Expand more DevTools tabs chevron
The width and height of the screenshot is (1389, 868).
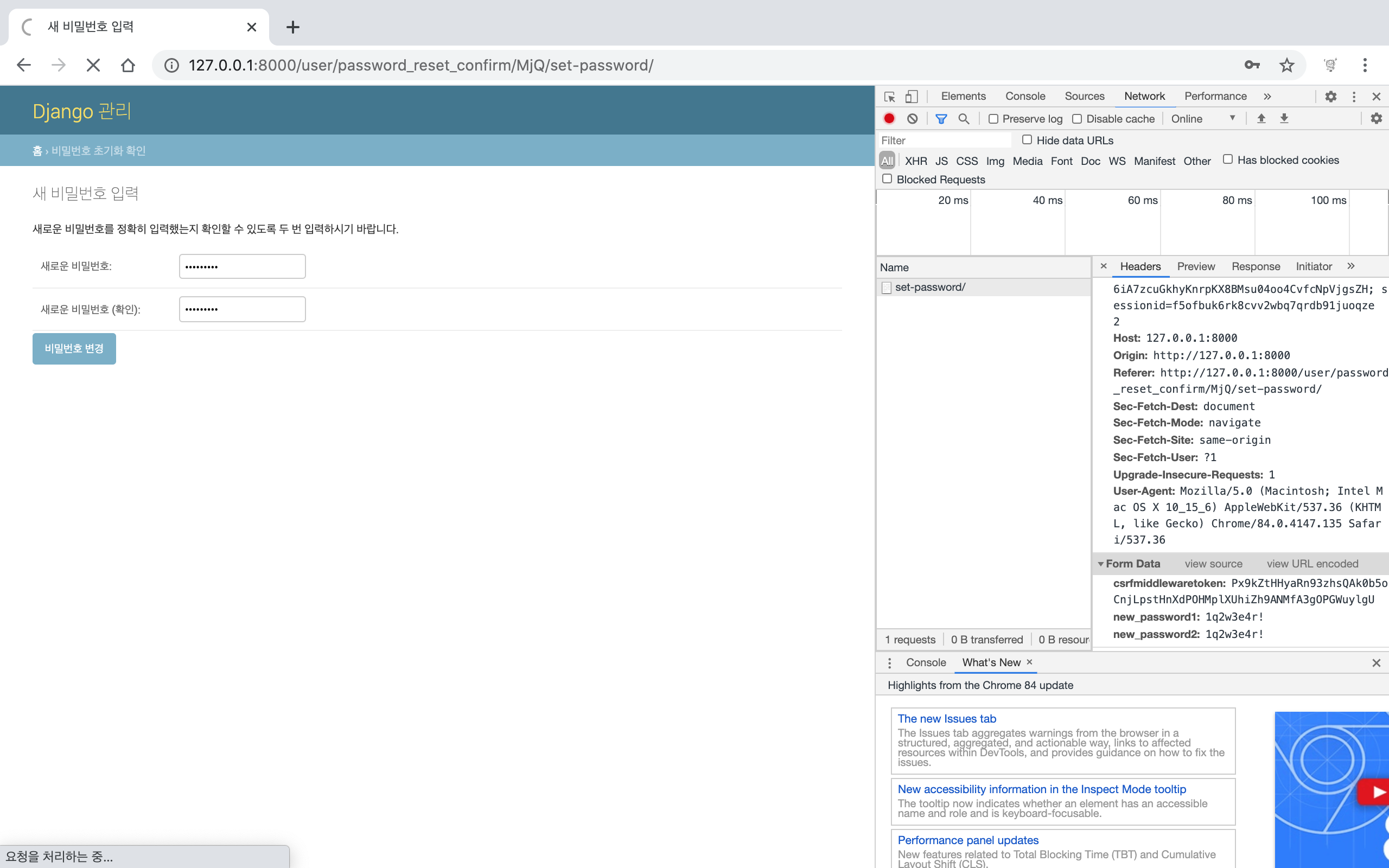(1267, 97)
